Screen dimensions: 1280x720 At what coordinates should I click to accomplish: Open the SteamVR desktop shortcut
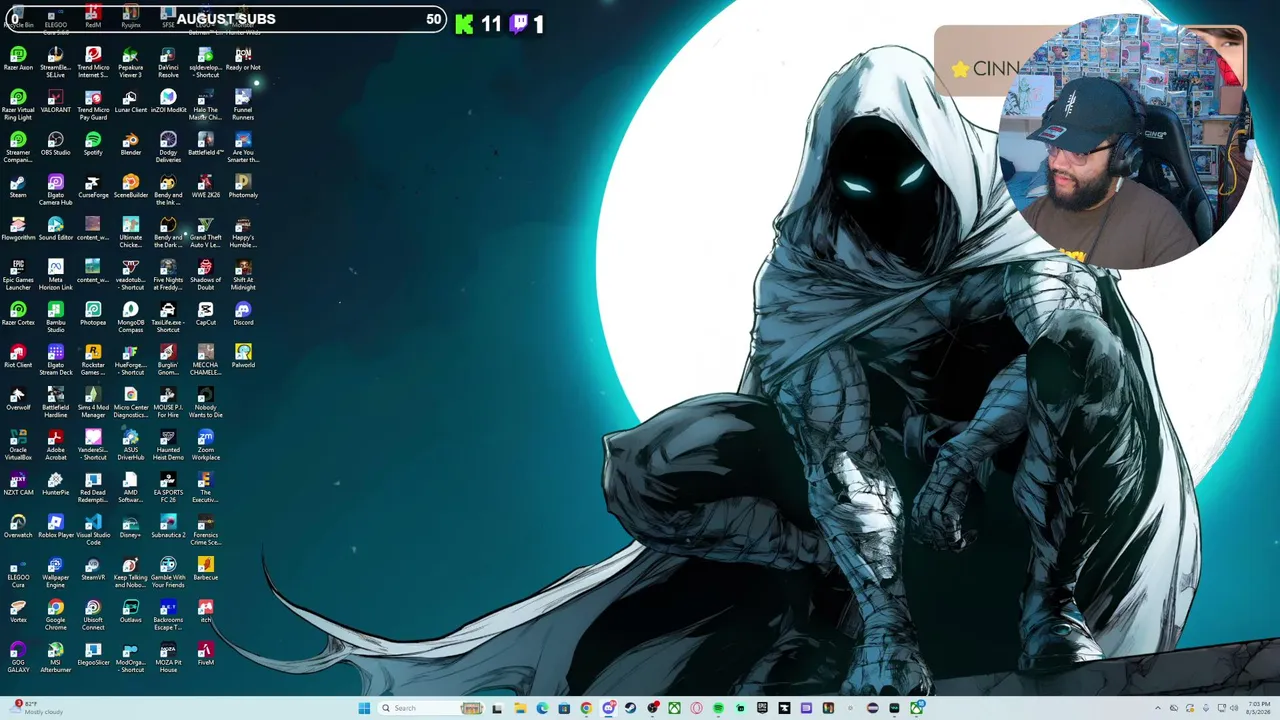tap(93, 570)
